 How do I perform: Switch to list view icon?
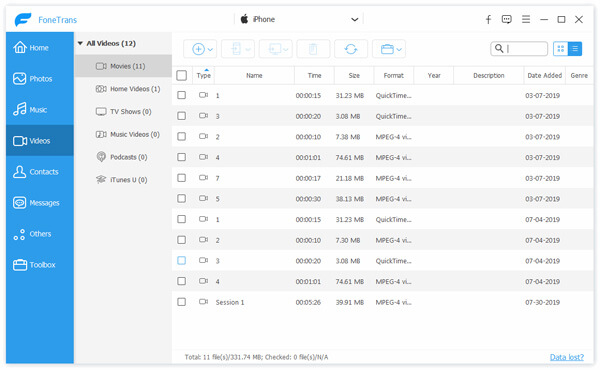[575, 49]
